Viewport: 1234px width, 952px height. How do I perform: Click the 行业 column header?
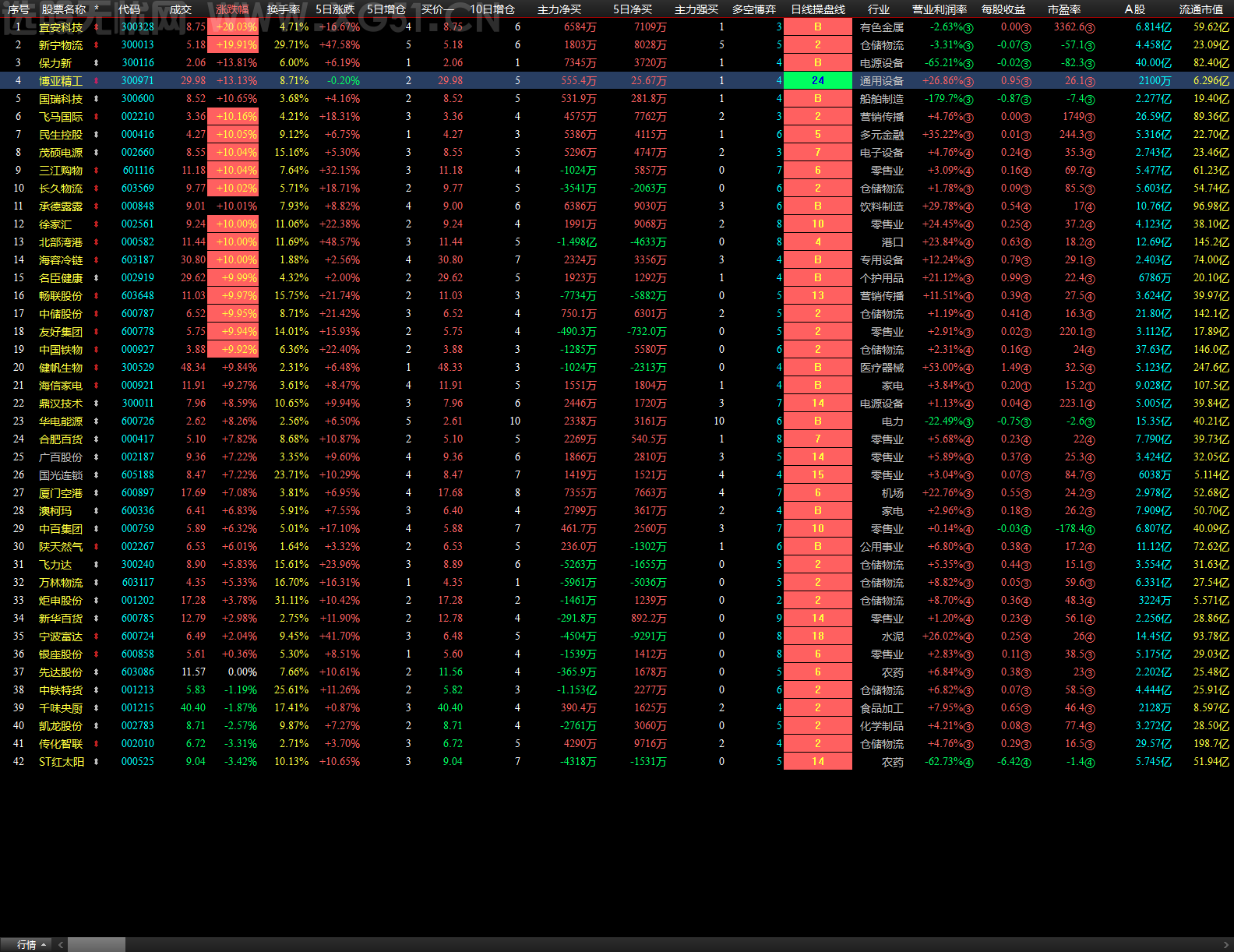pyautogui.click(x=879, y=9)
